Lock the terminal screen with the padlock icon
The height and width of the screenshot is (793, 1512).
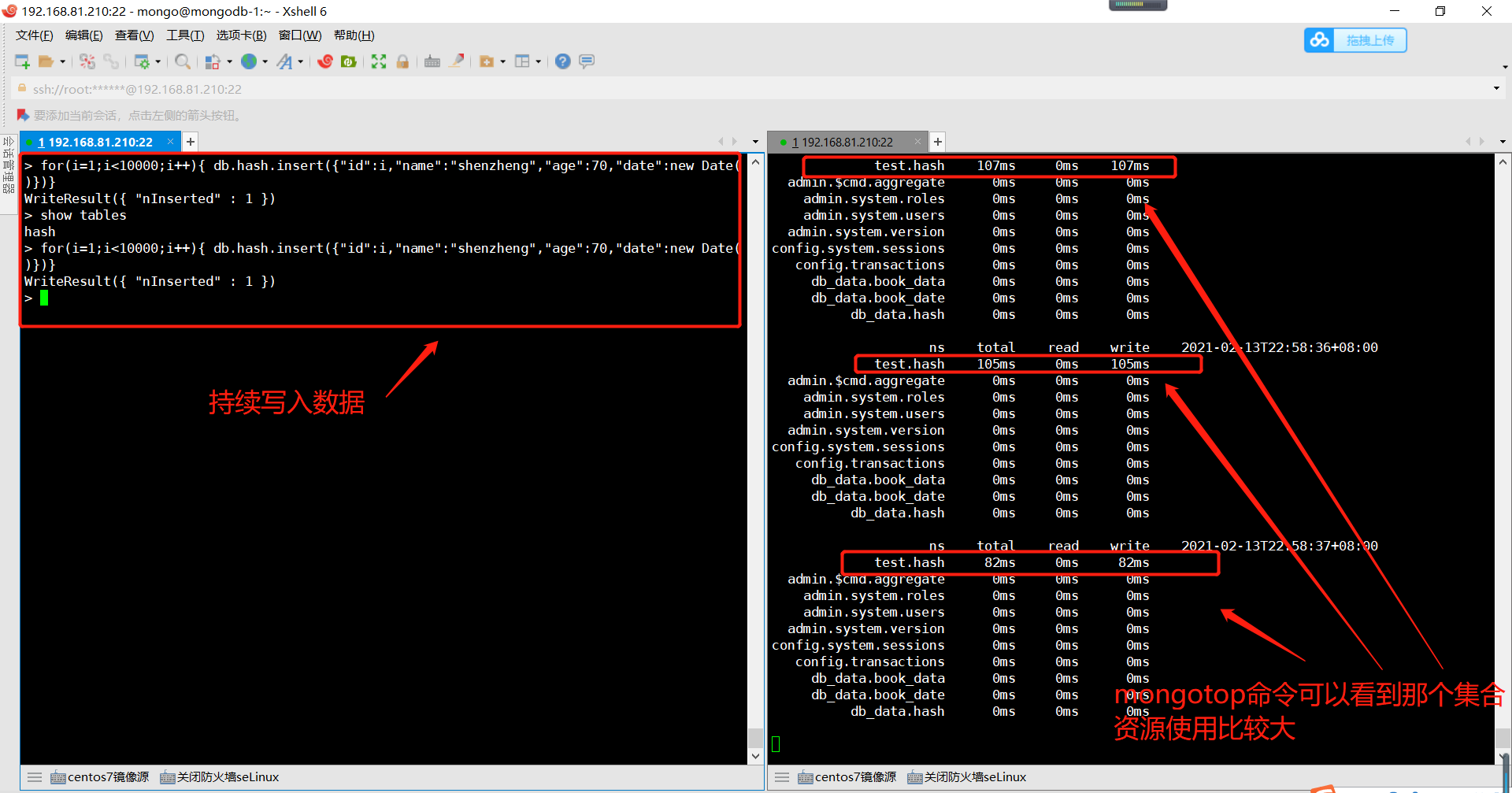pos(402,61)
